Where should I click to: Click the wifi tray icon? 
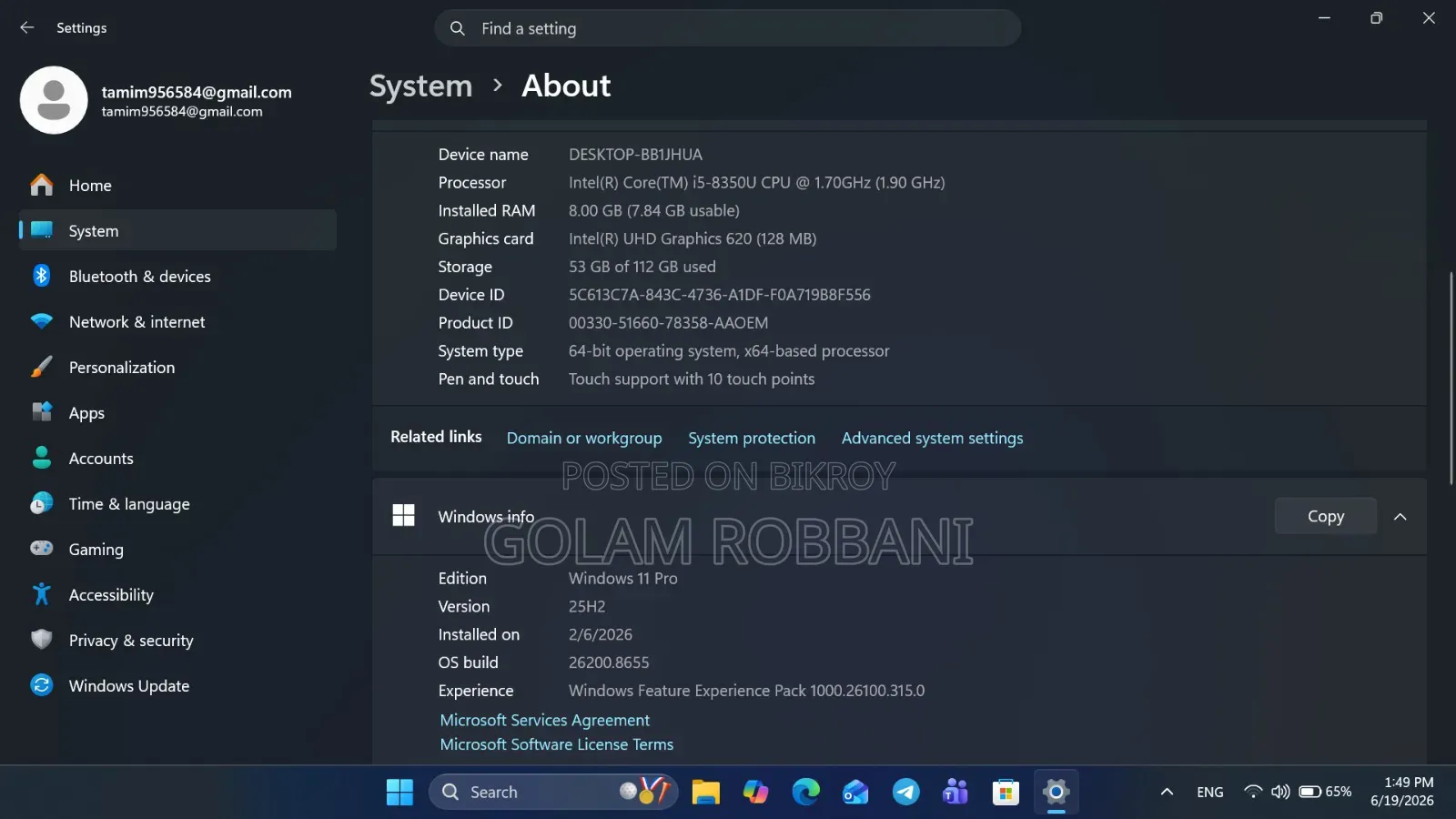tap(1253, 792)
